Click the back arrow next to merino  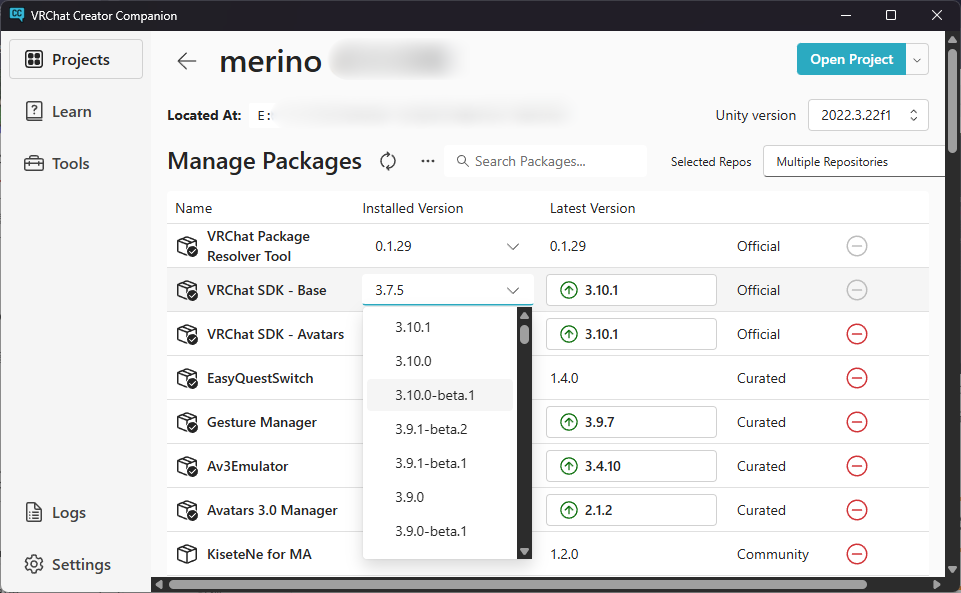pyautogui.click(x=187, y=61)
